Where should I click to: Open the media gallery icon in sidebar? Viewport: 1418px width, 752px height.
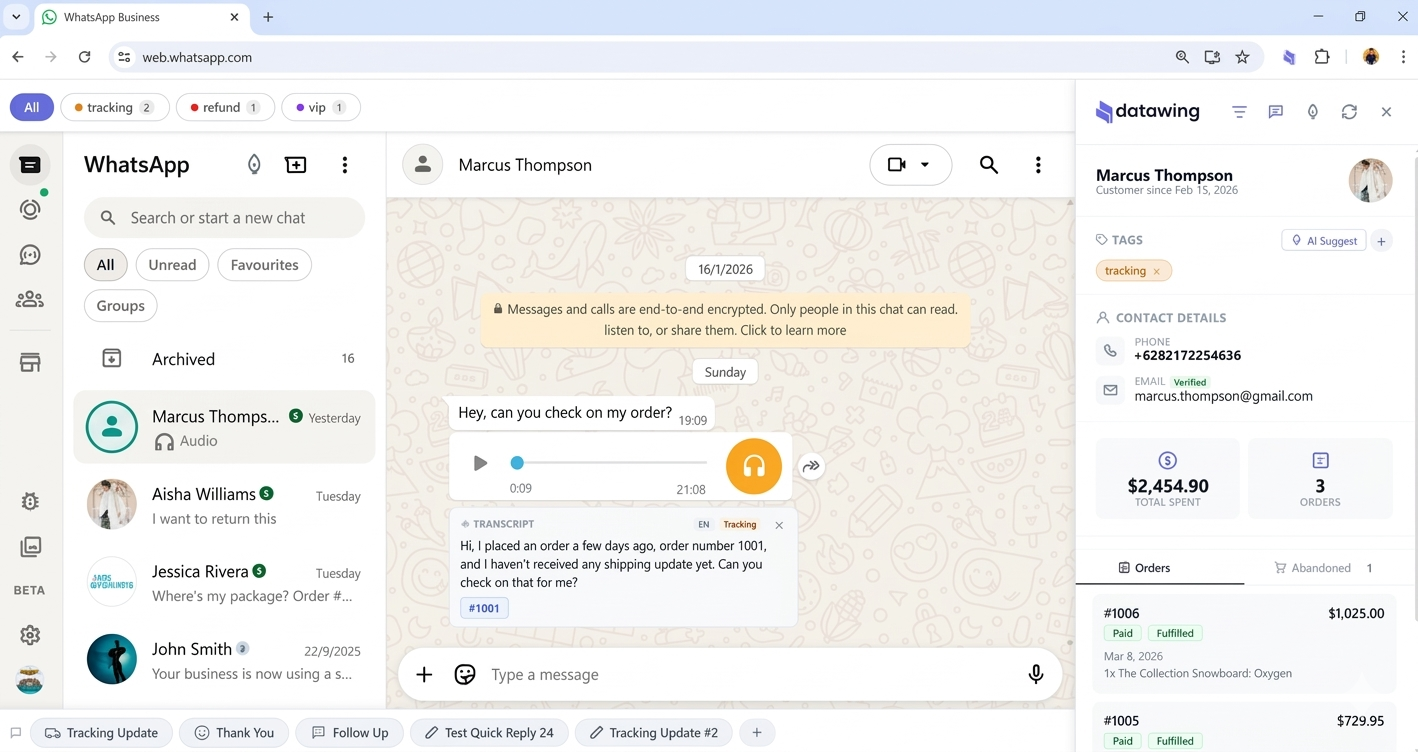point(30,546)
